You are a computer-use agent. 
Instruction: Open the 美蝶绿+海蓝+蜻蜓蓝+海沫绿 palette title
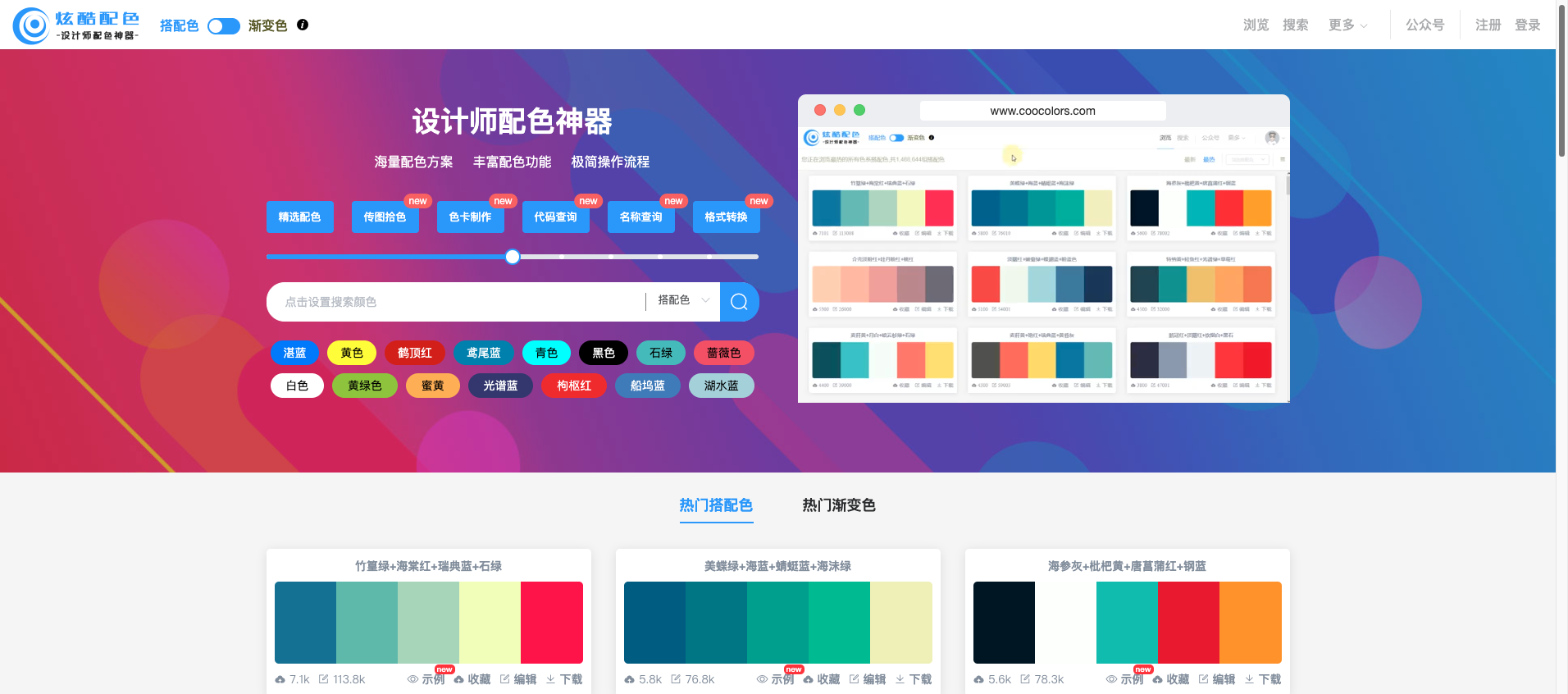(777, 566)
